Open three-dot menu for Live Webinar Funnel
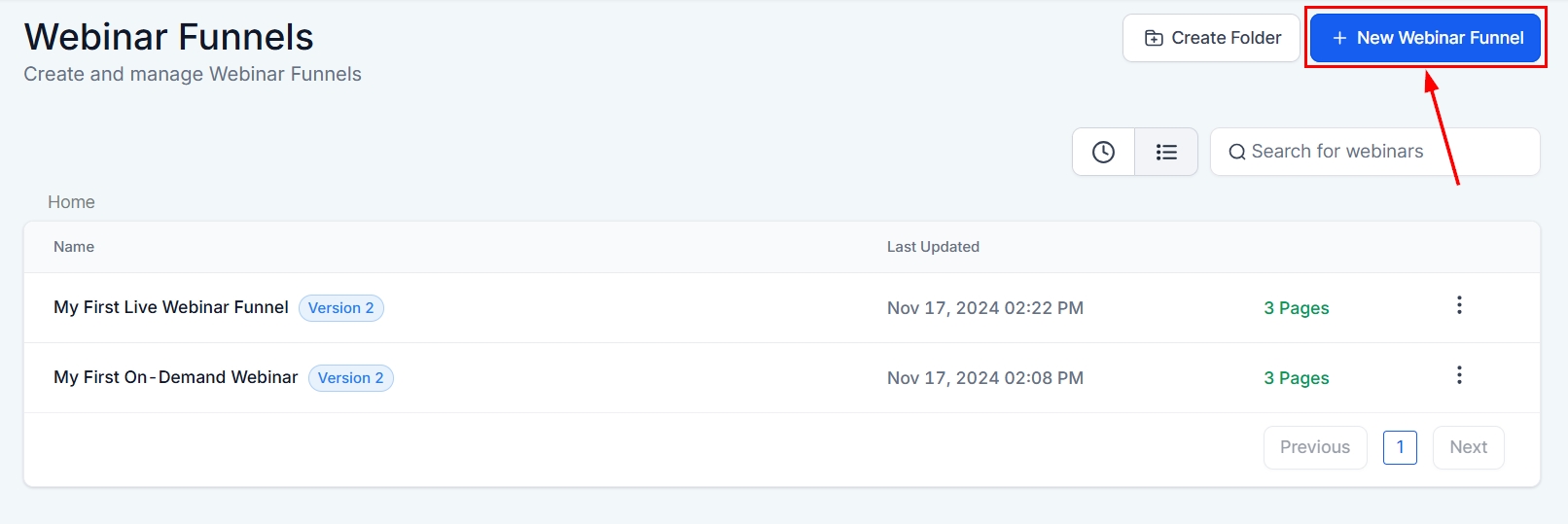This screenshot has width=1568, height=524. (1459, 305)
